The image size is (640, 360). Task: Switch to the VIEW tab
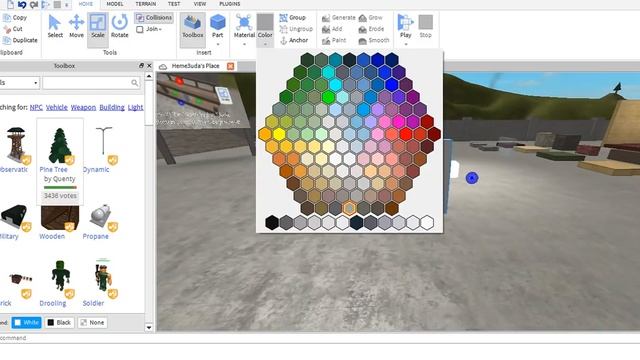click(200, 4)
